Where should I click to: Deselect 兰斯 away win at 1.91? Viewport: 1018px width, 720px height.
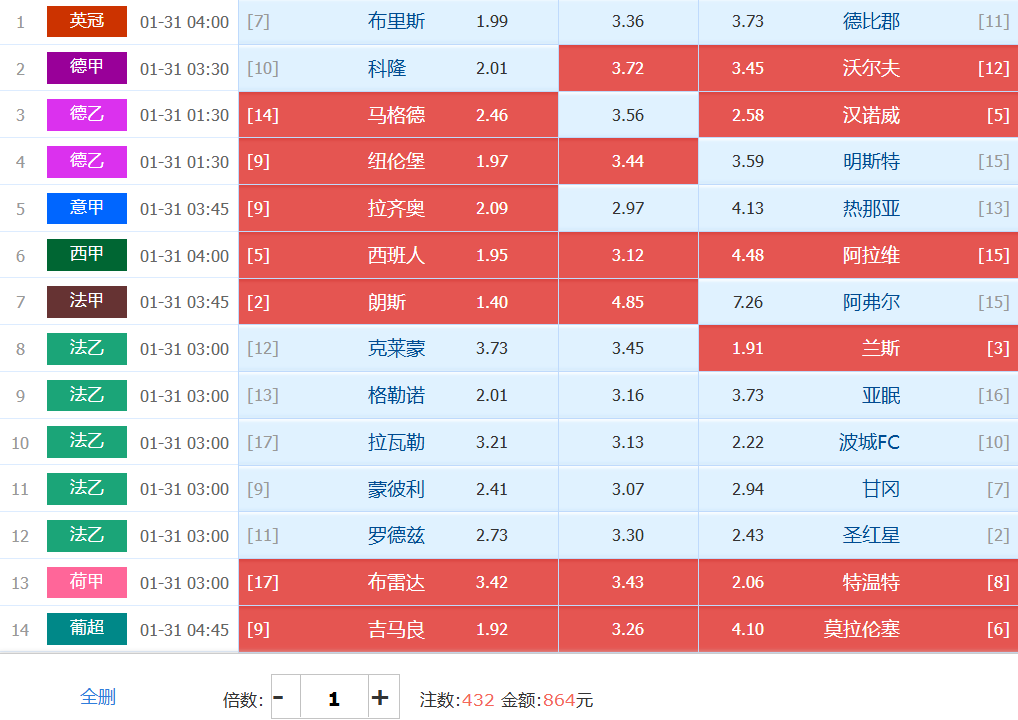click(x=857, y=349)
